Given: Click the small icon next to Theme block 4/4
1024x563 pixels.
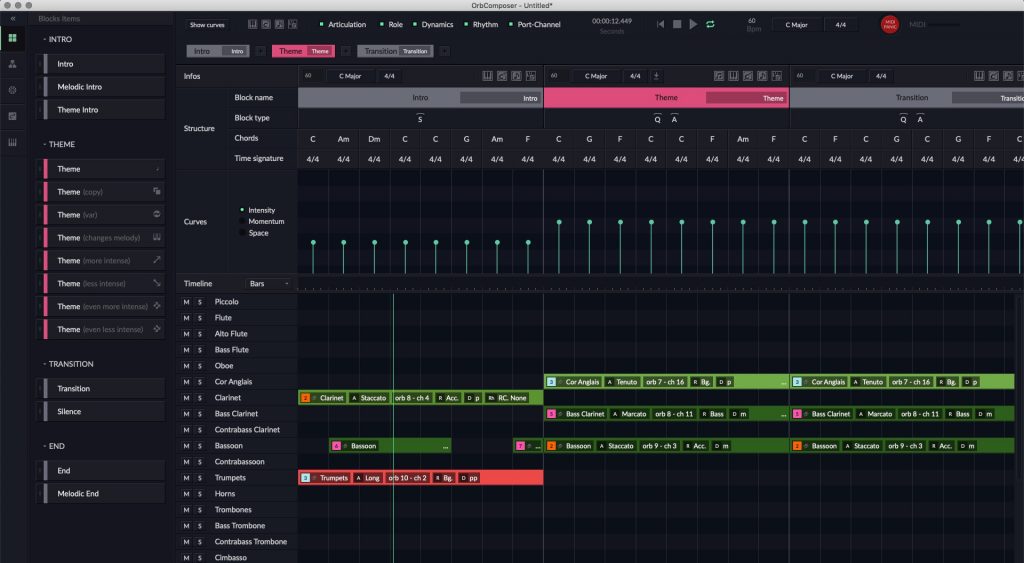Looking at the screenshot, I should tap(656, 76).
